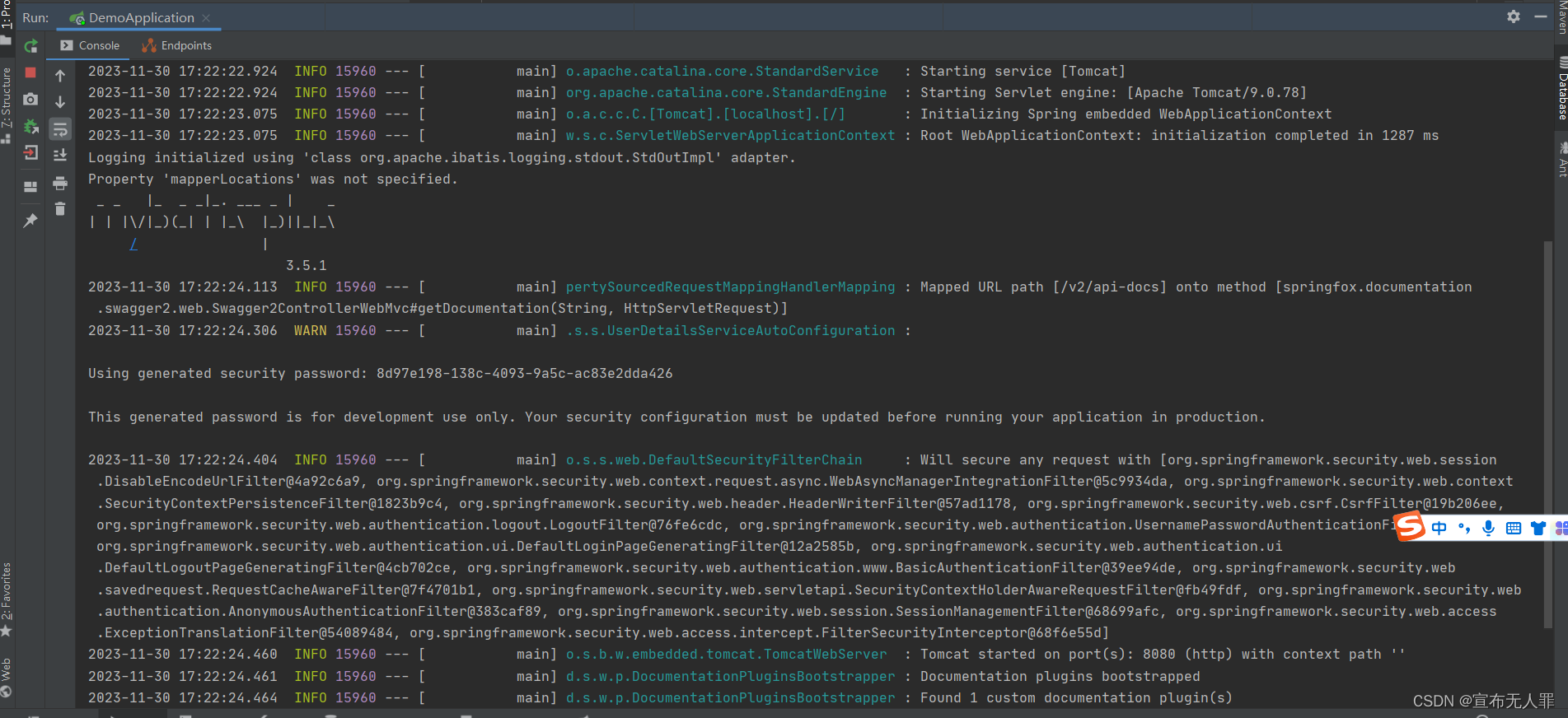
Task: Click 'Documentation plugins bootstrapped' message
Action: coord(1060,677)
